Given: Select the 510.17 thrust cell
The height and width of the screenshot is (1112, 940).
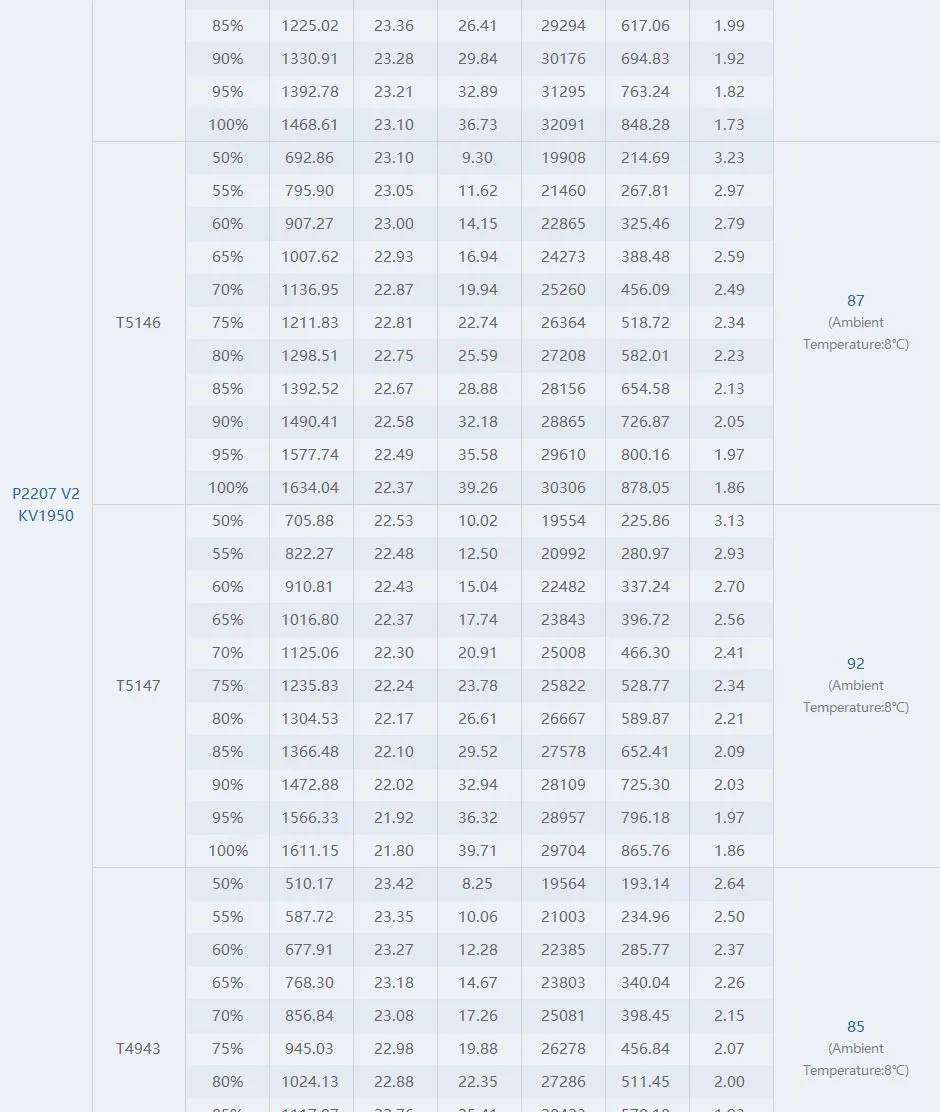Looking at the screenshot, I should [x=310, y=884].
